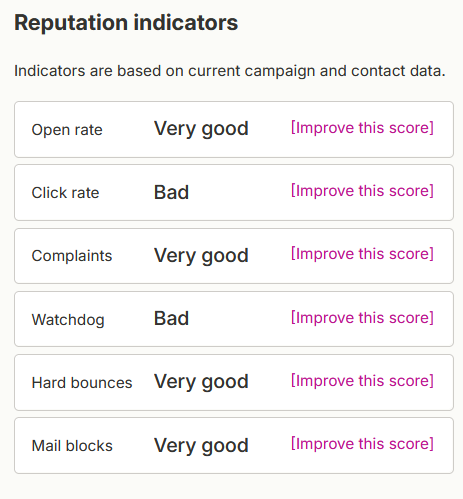
Task: Click 'Improve this score' for Hard bounces
Action: point(362,381)
